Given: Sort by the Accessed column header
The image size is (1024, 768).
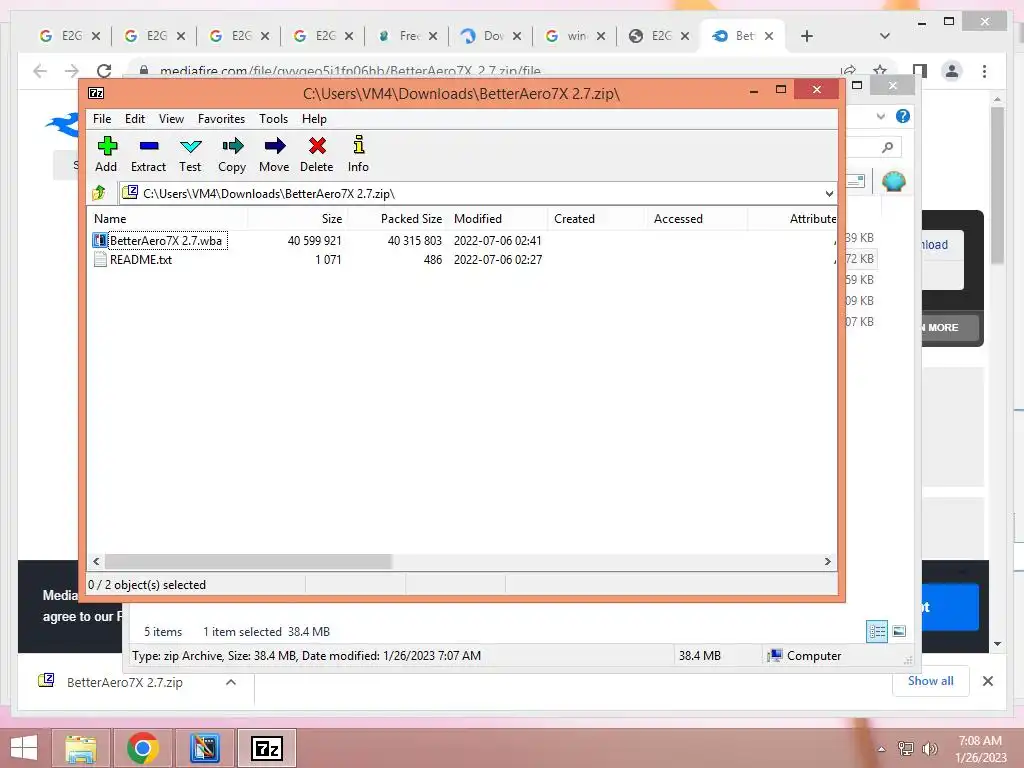Looking at the screenshot, I should 697,219.
